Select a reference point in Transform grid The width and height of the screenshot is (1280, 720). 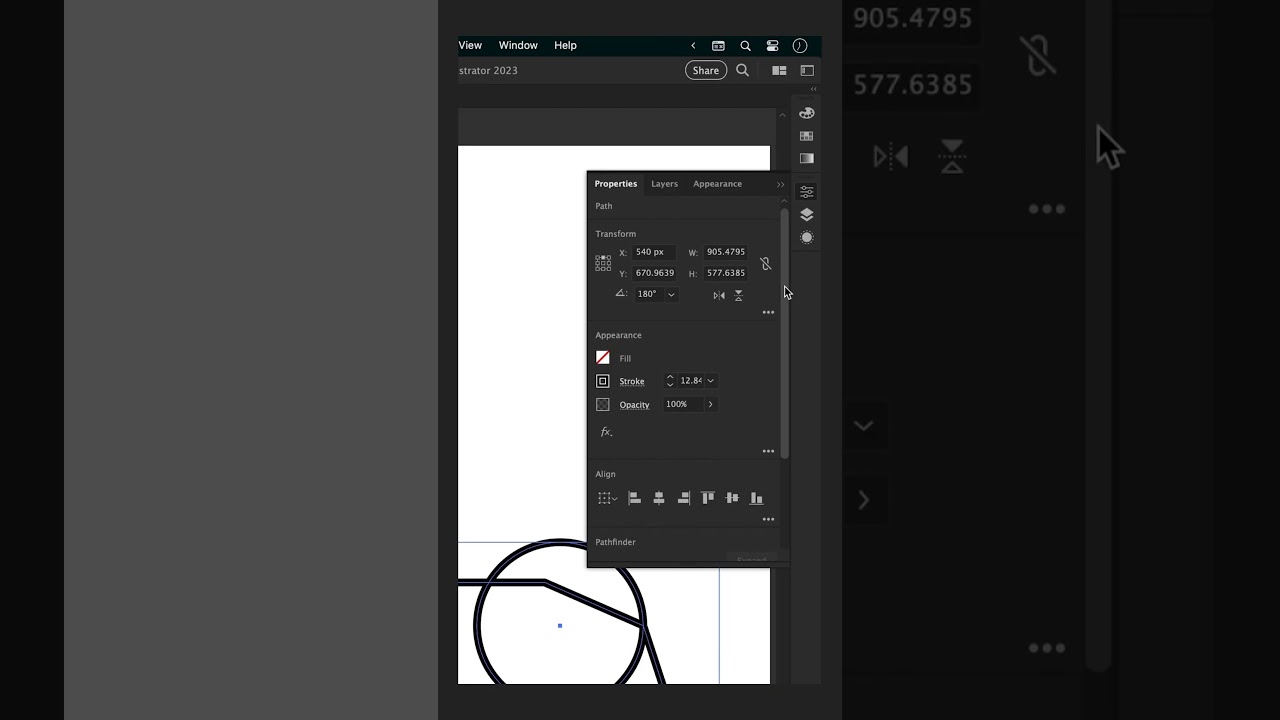pyautogui.click(x=603, y=263)
